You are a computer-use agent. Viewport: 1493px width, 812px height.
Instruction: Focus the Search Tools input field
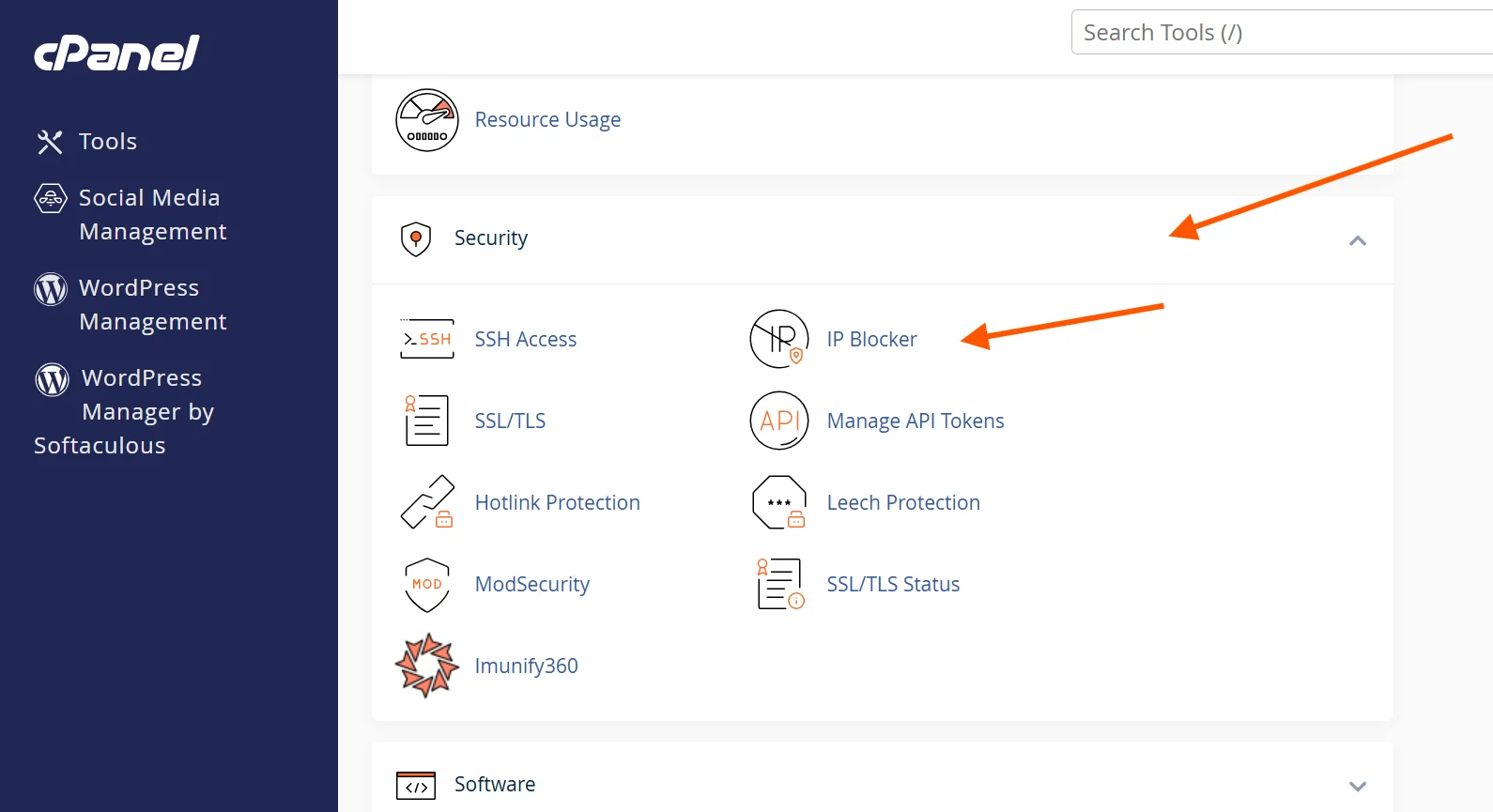coord(1282,32)
